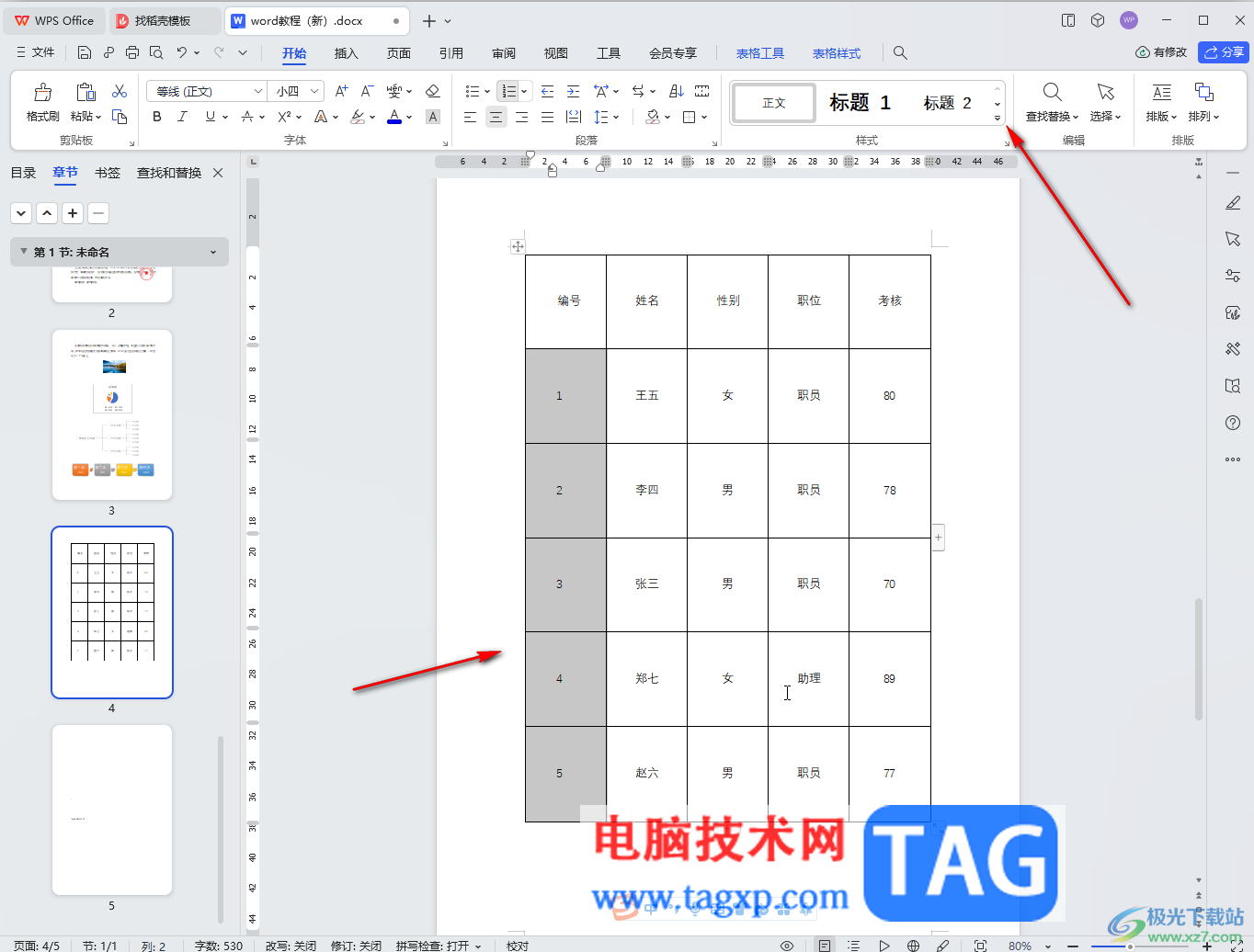Select page 5 thumbnail in navigation pane
The image size is (1254, 952).
(112, 810)
